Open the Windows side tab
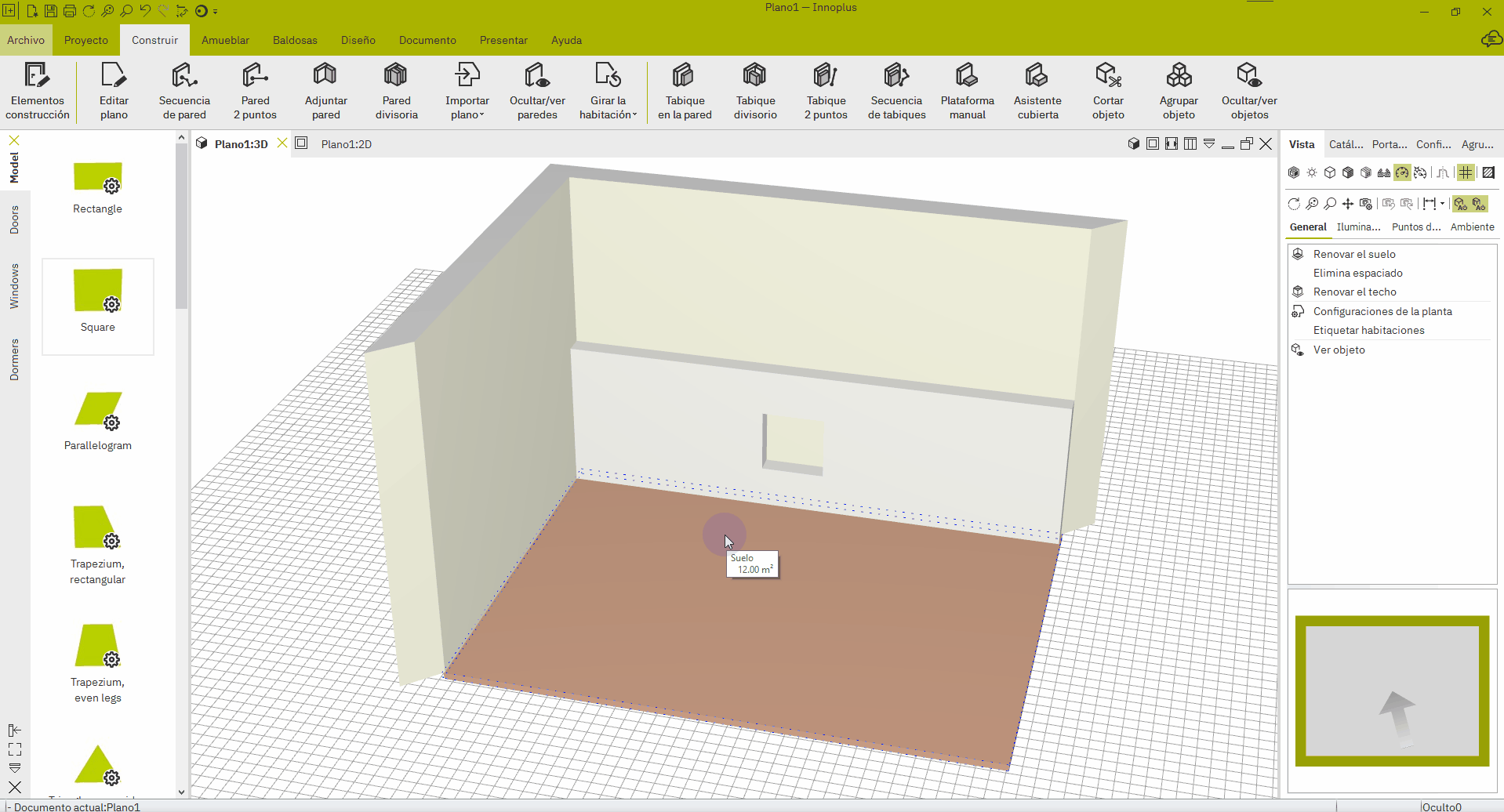This screenshot has height=812, width=1504. click(x=14, y=286)
